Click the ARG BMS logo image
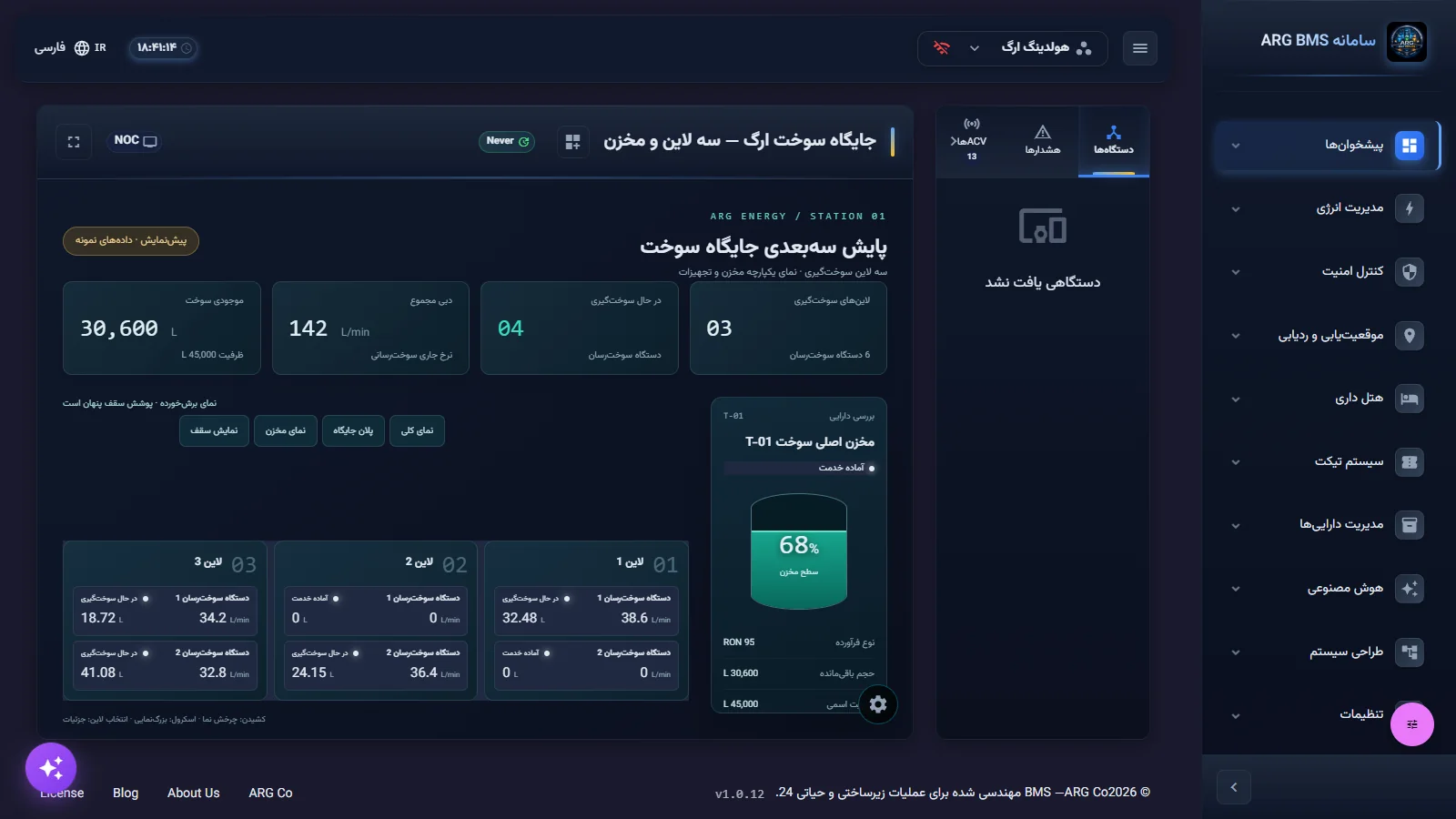Image resolution: width=1456 pixels, height=819 pixels. 1406,42
